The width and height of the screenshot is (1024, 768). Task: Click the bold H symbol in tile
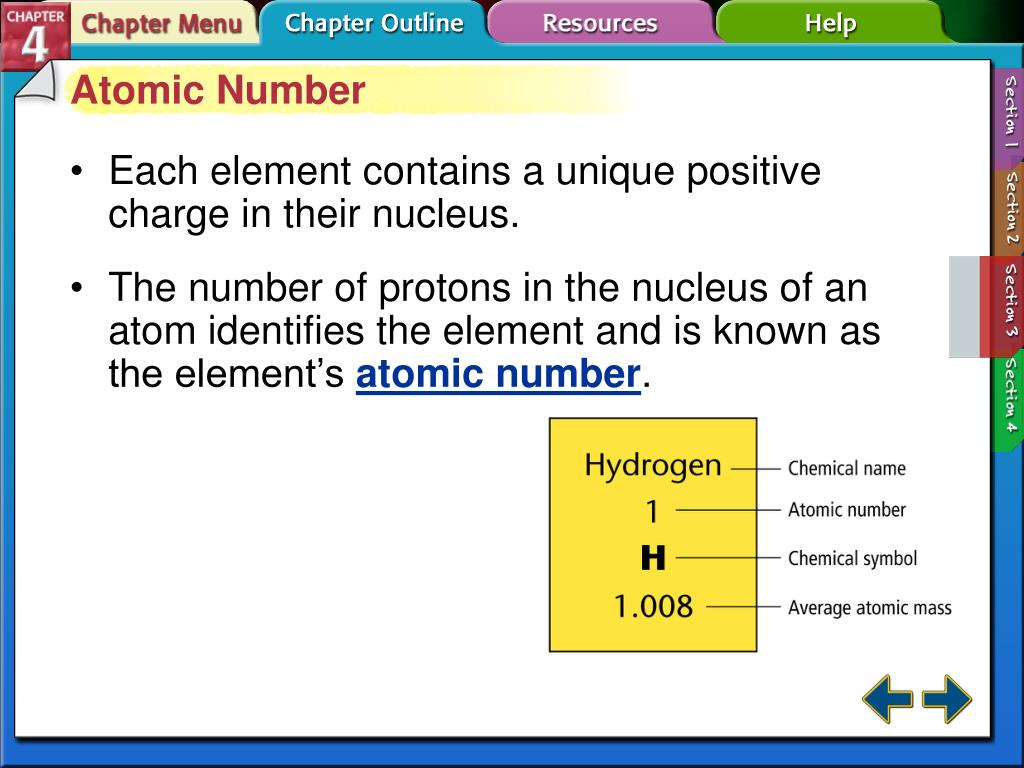point(653,558)
